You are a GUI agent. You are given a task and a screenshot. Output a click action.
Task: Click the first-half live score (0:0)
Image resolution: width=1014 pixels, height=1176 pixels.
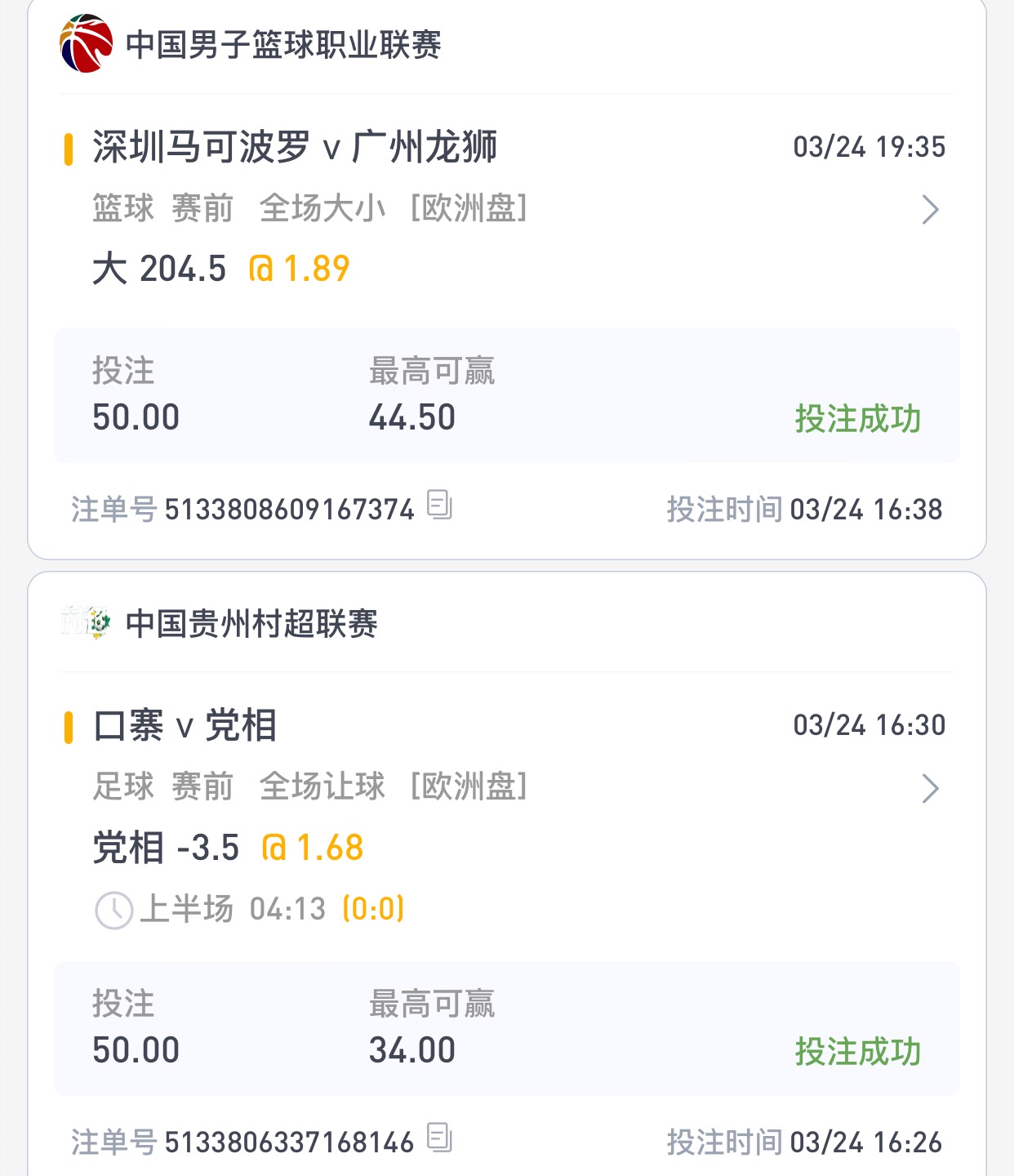point(373,909)
